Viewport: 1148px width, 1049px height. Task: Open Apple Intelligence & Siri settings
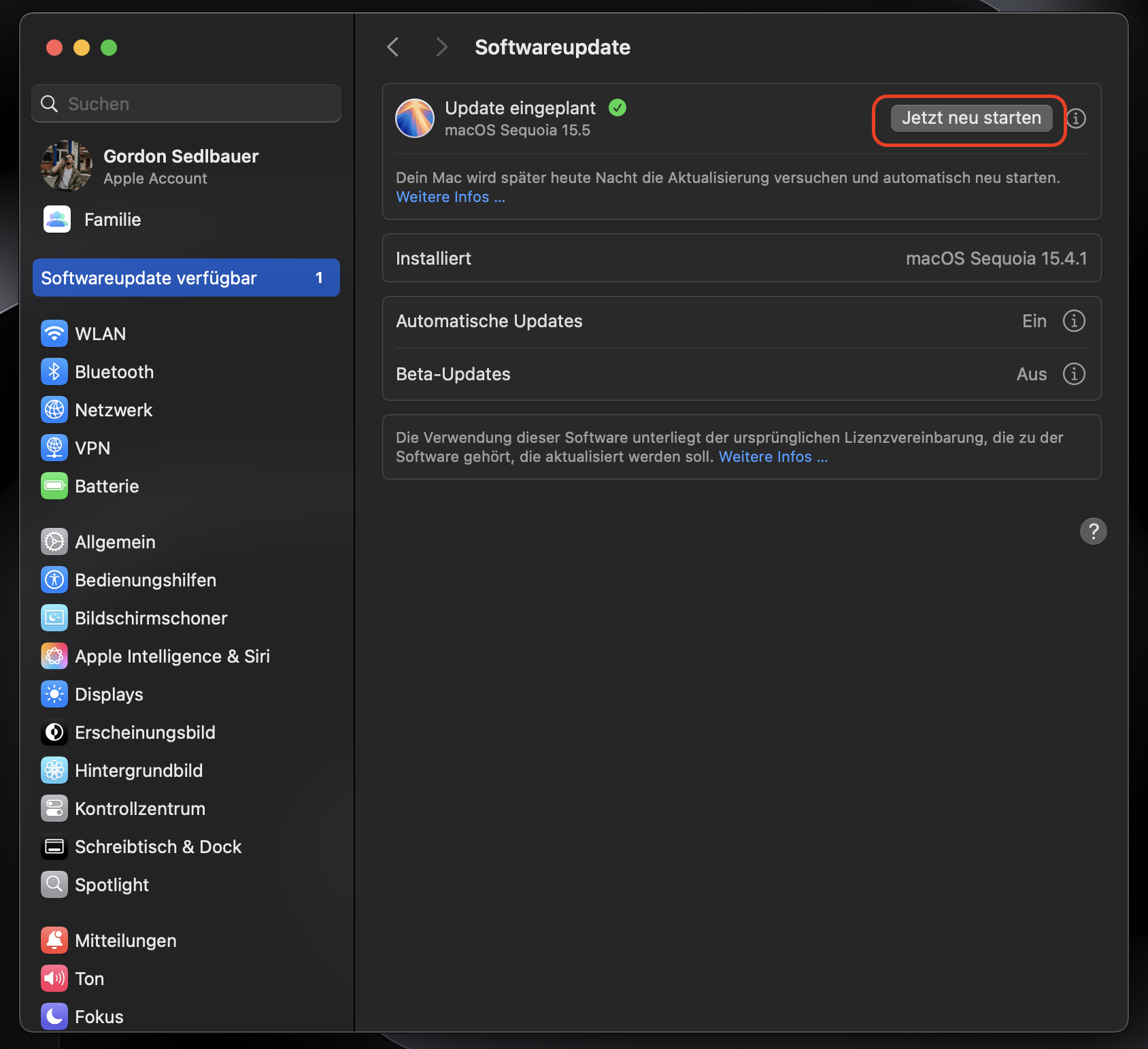coord(54,656)
